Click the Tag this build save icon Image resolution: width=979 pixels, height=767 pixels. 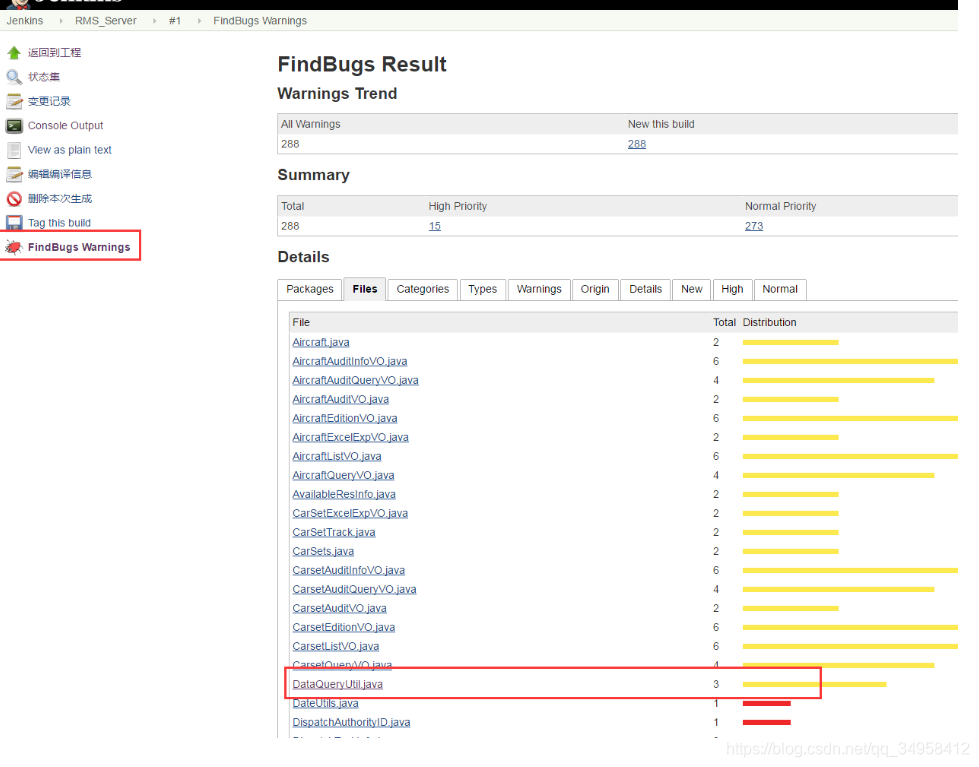(x=14, y=223)
